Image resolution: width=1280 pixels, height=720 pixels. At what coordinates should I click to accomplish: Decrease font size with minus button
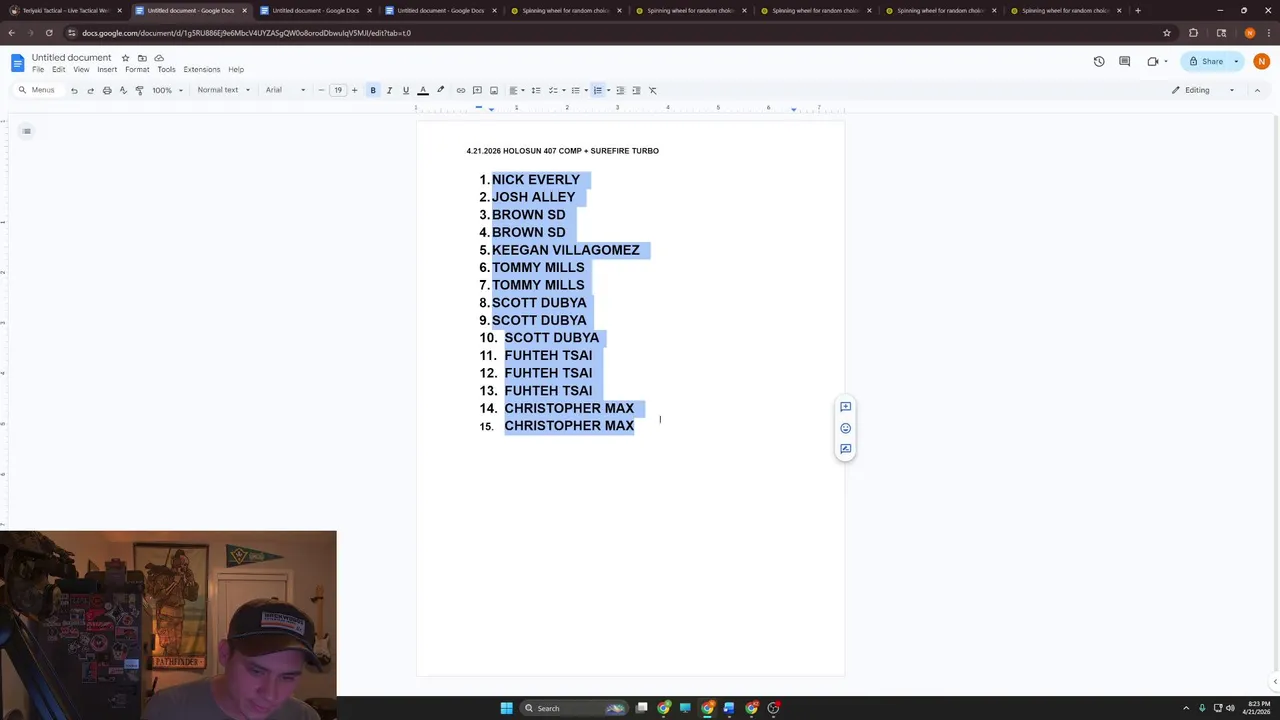click(321, 90)
